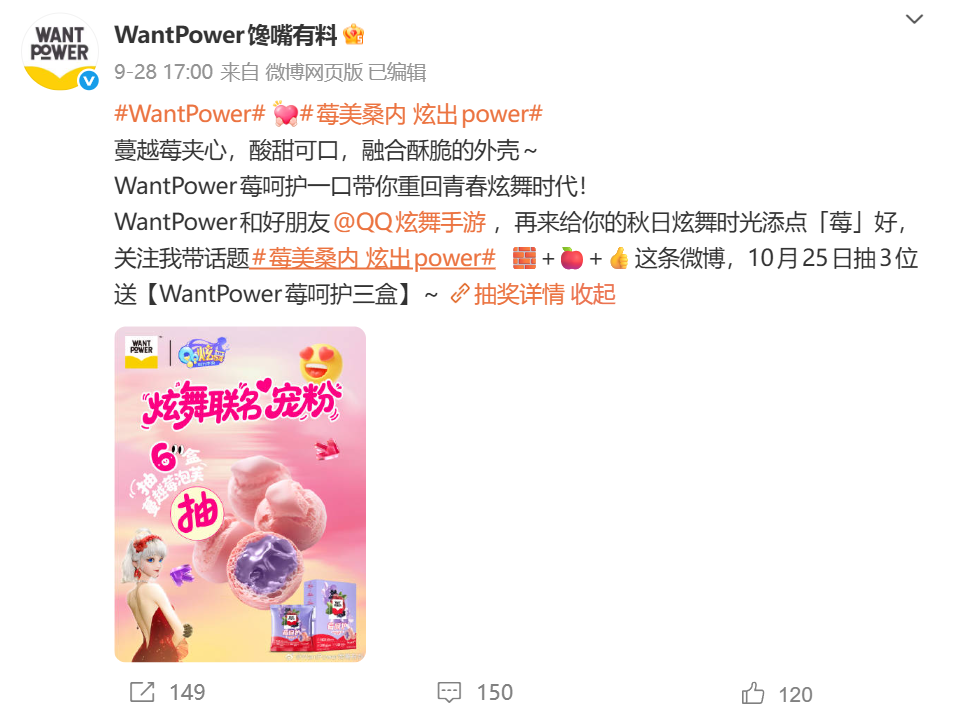Image resolution: width=953 pixels, height=716 pixels.
Task: Open the first #莓美桑内 炫出power# hashtag
Action: pos(421,114)
